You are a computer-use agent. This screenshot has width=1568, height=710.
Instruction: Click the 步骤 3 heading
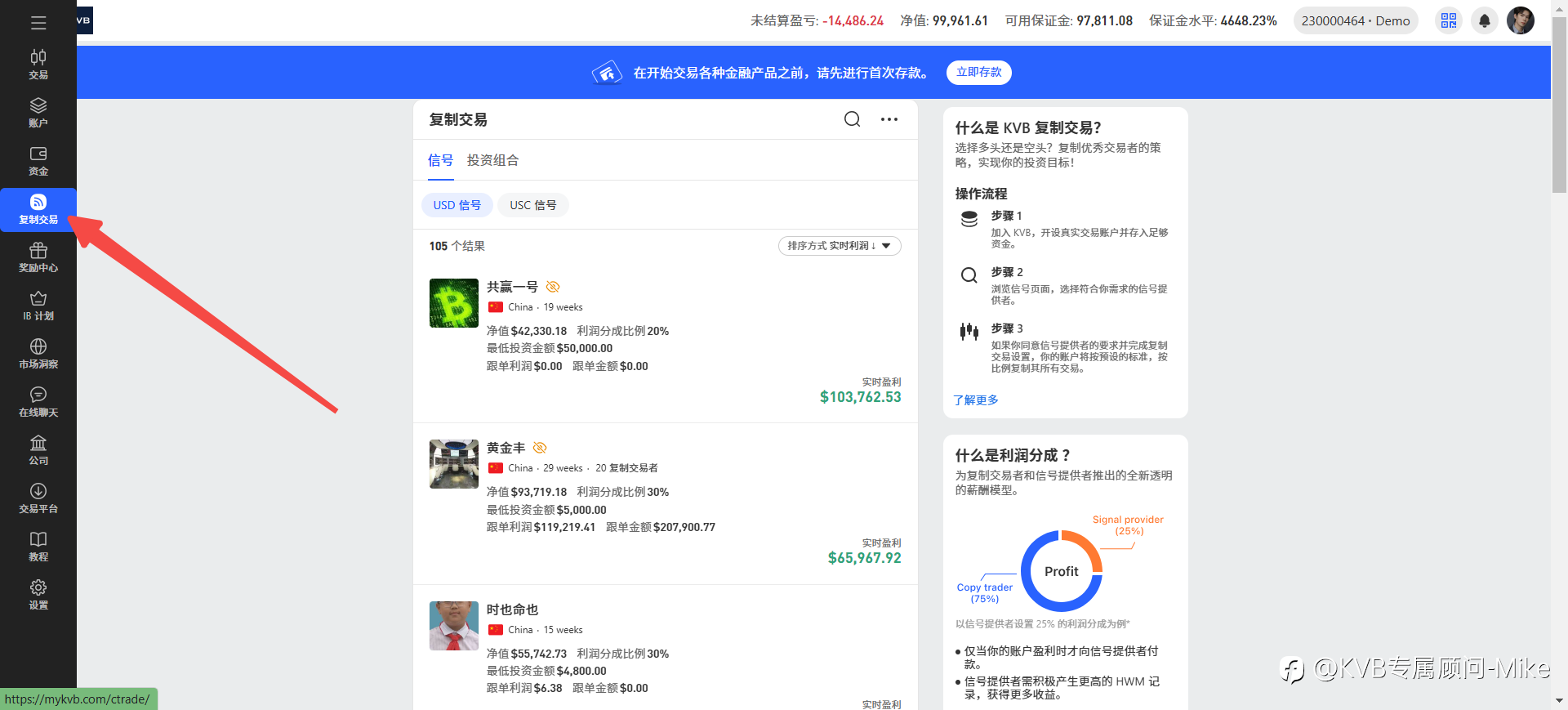(1007, 328)
